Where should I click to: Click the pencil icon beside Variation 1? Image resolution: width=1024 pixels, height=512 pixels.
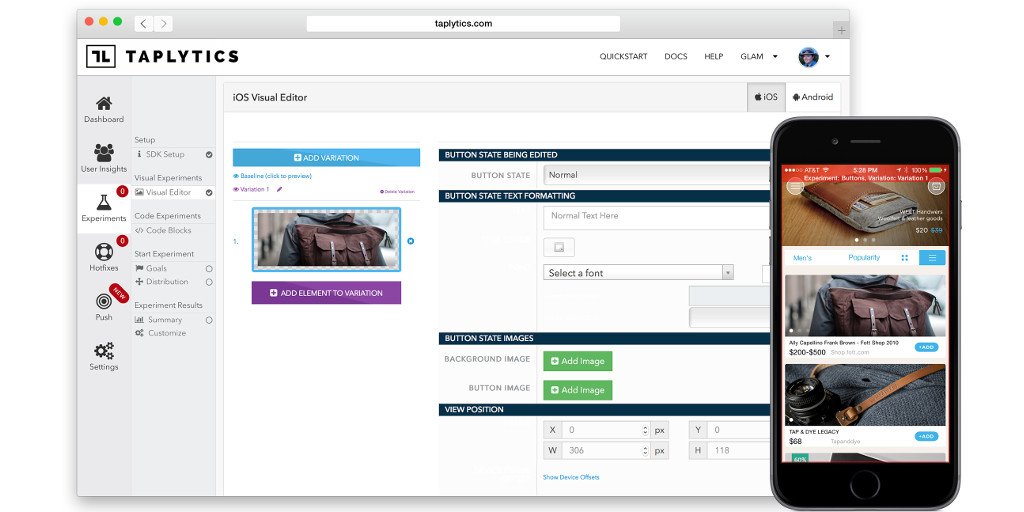pyautogui.click(x=280, y=189)
